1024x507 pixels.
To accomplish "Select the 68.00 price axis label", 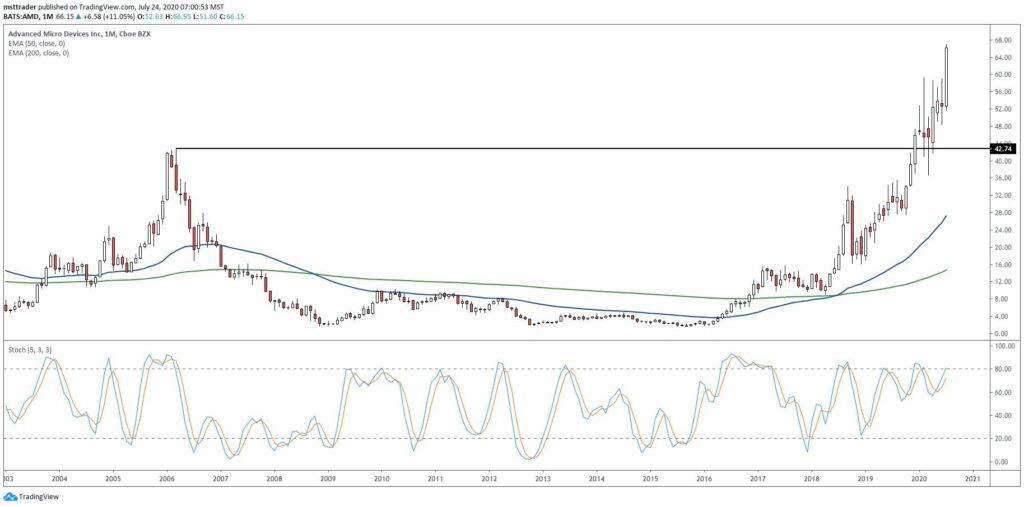I will (x=1003, y=39).
